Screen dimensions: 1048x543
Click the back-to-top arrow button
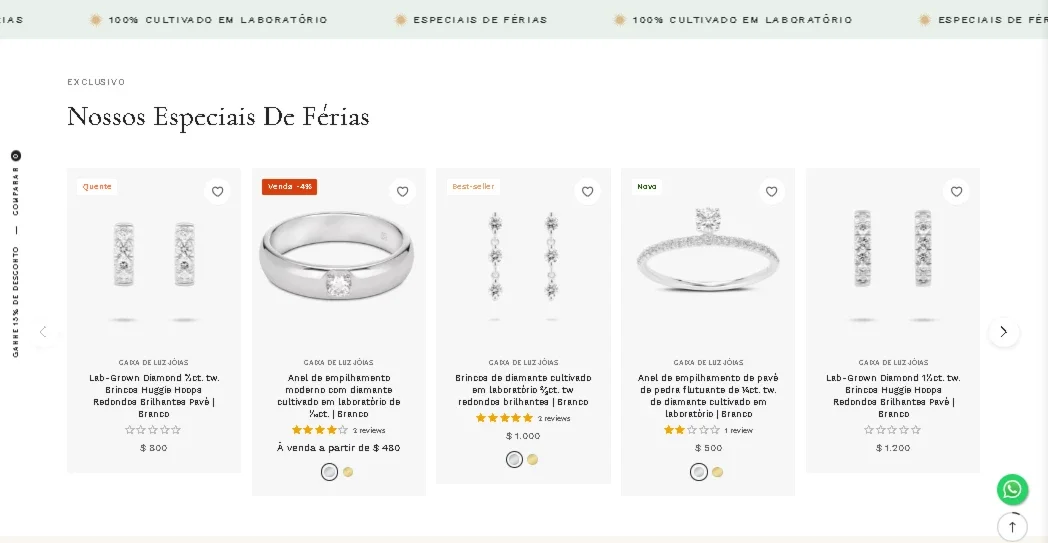pos(1012,527)
